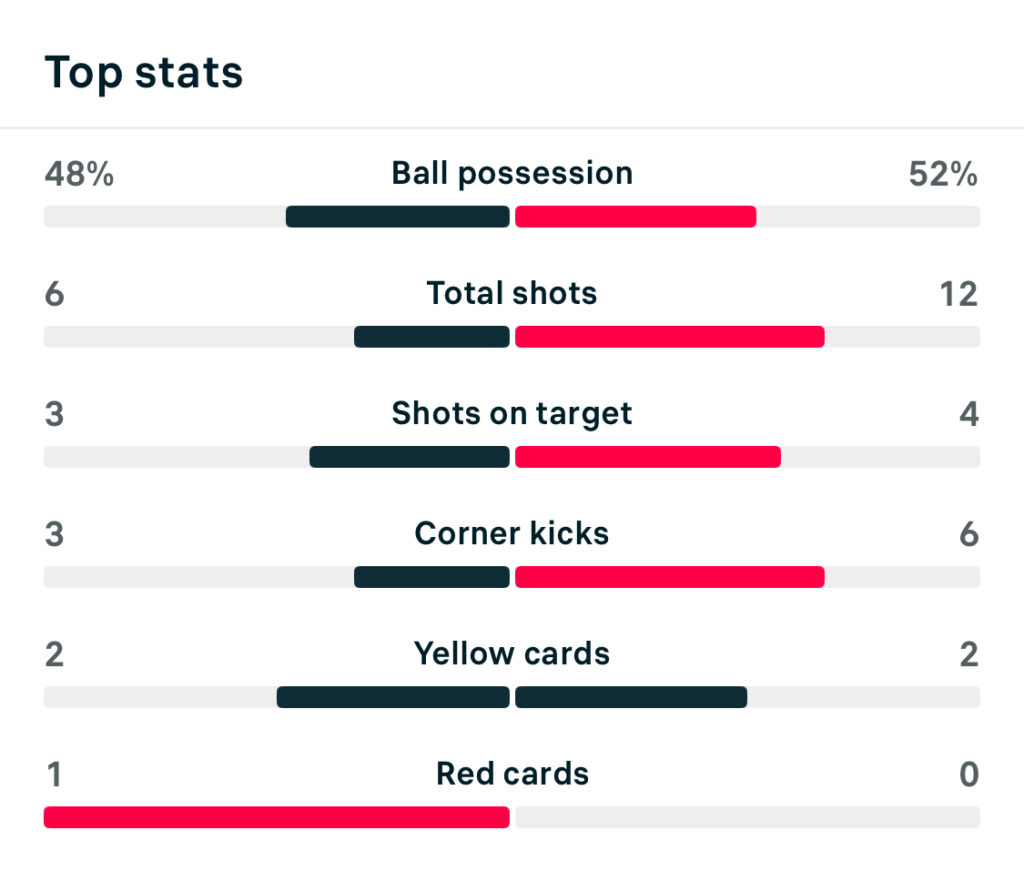Click the red Corner kicks bar
Viewport: 1024px width, 871px height.
[x=669, y=577]
